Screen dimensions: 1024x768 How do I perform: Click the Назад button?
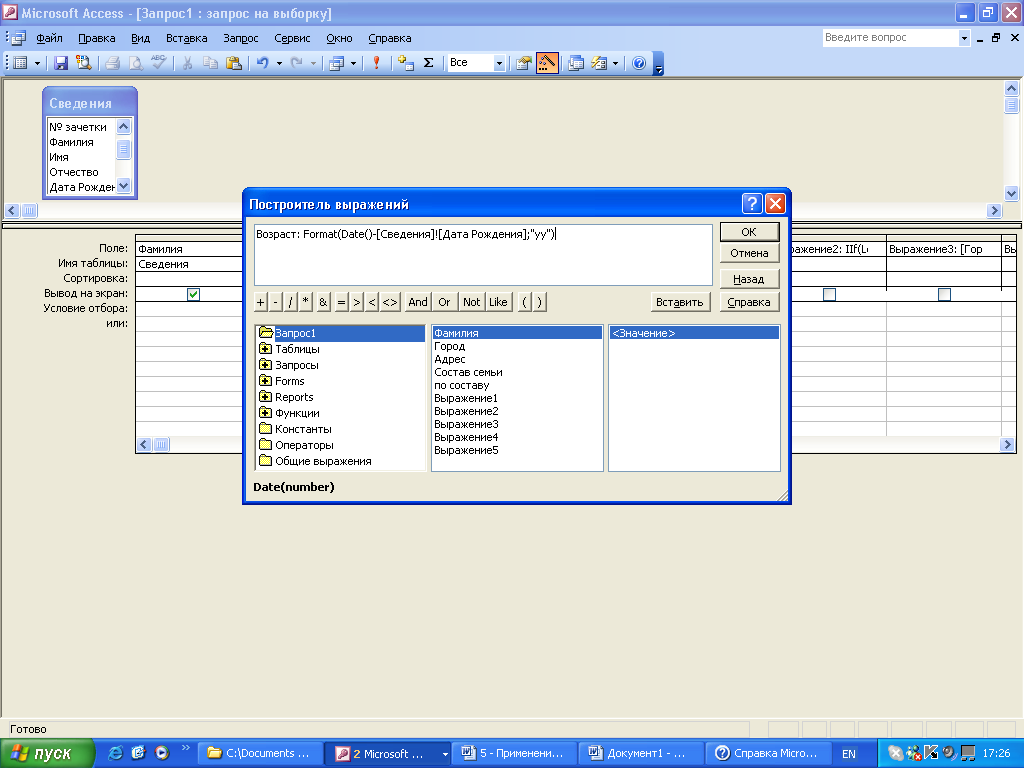749,279
